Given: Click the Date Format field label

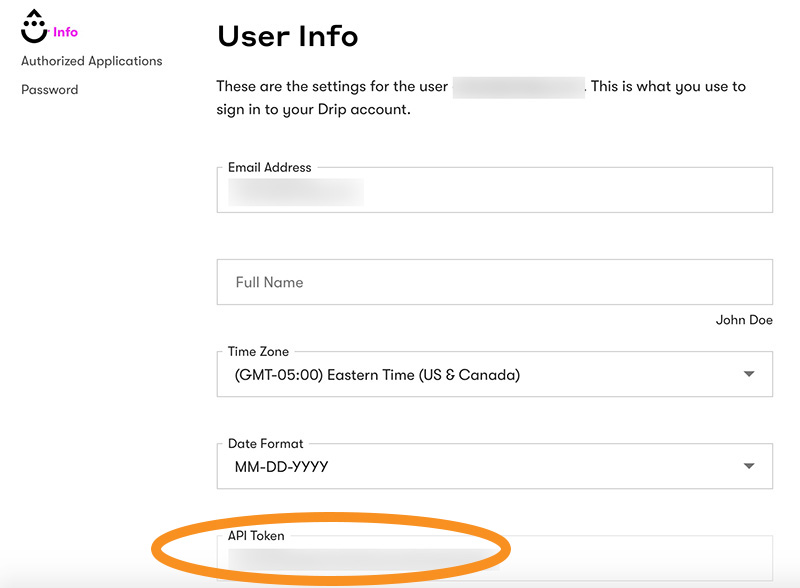Looking at the screenshot, I should point(265,444).
